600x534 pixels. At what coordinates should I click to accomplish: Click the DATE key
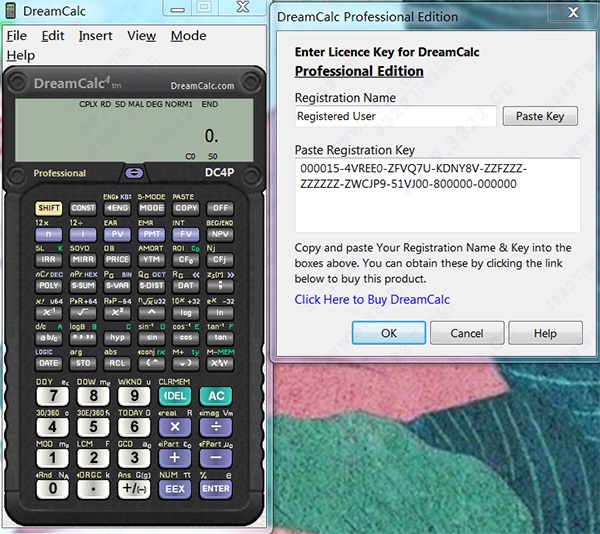click(x=49, y=363)
